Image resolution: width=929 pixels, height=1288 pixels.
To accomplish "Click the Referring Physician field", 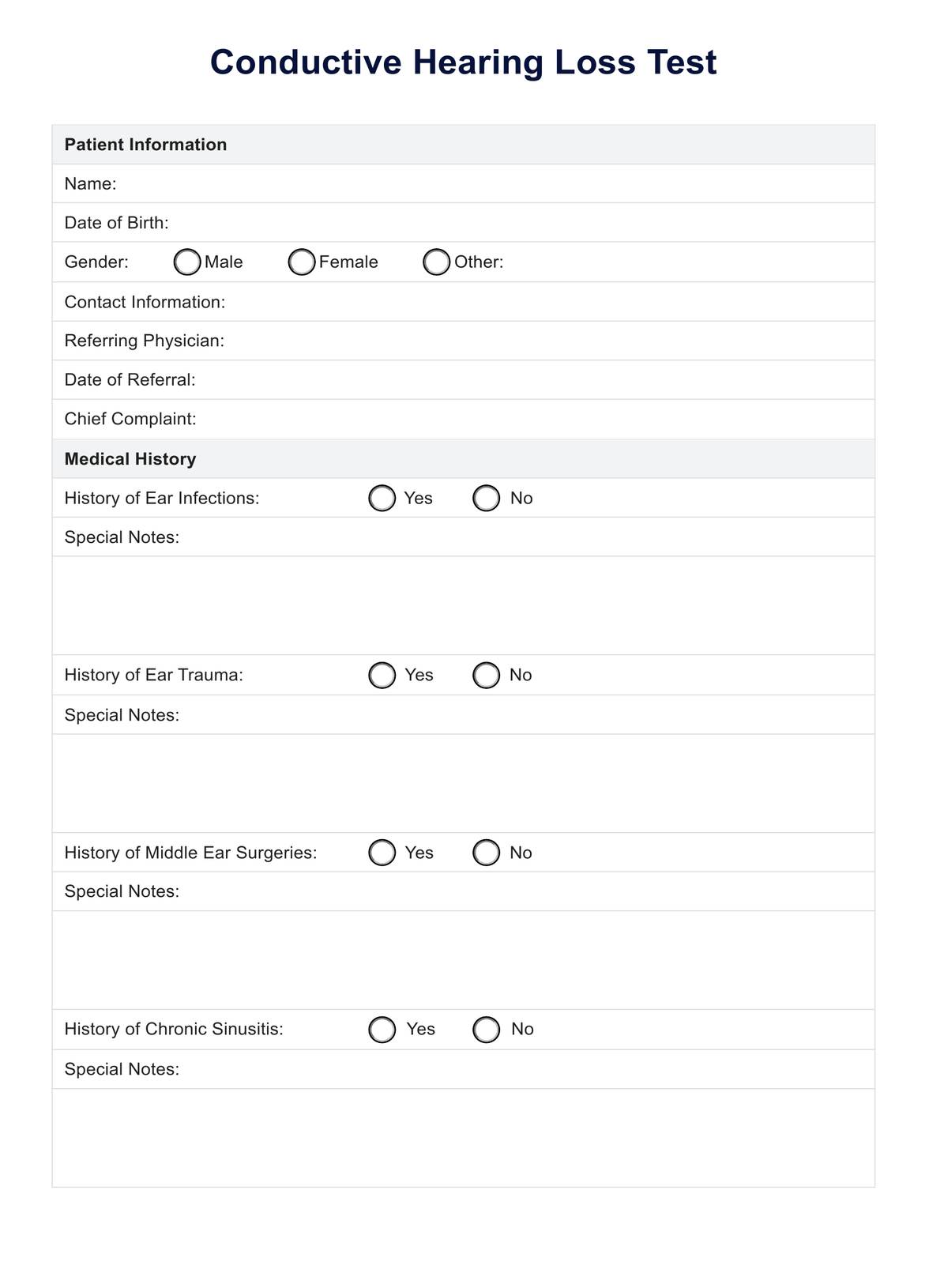I will (x=545, y=341).
